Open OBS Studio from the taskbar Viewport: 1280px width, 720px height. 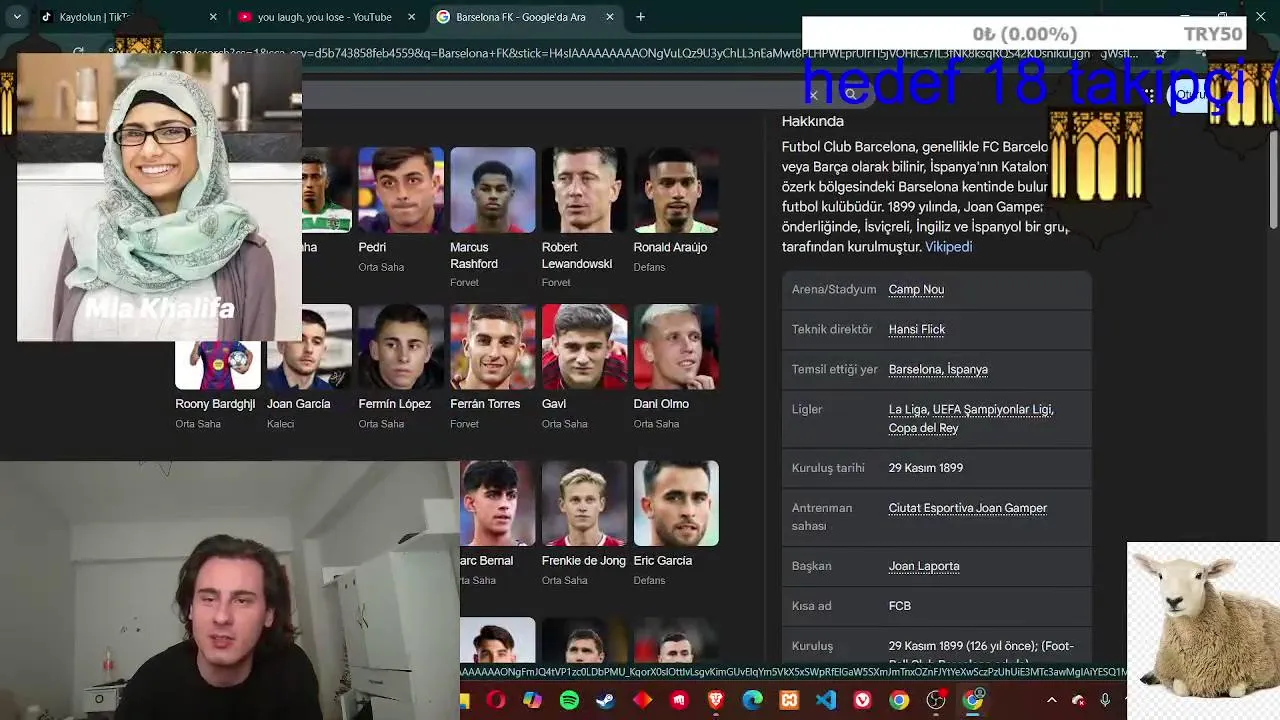point(936,701)
